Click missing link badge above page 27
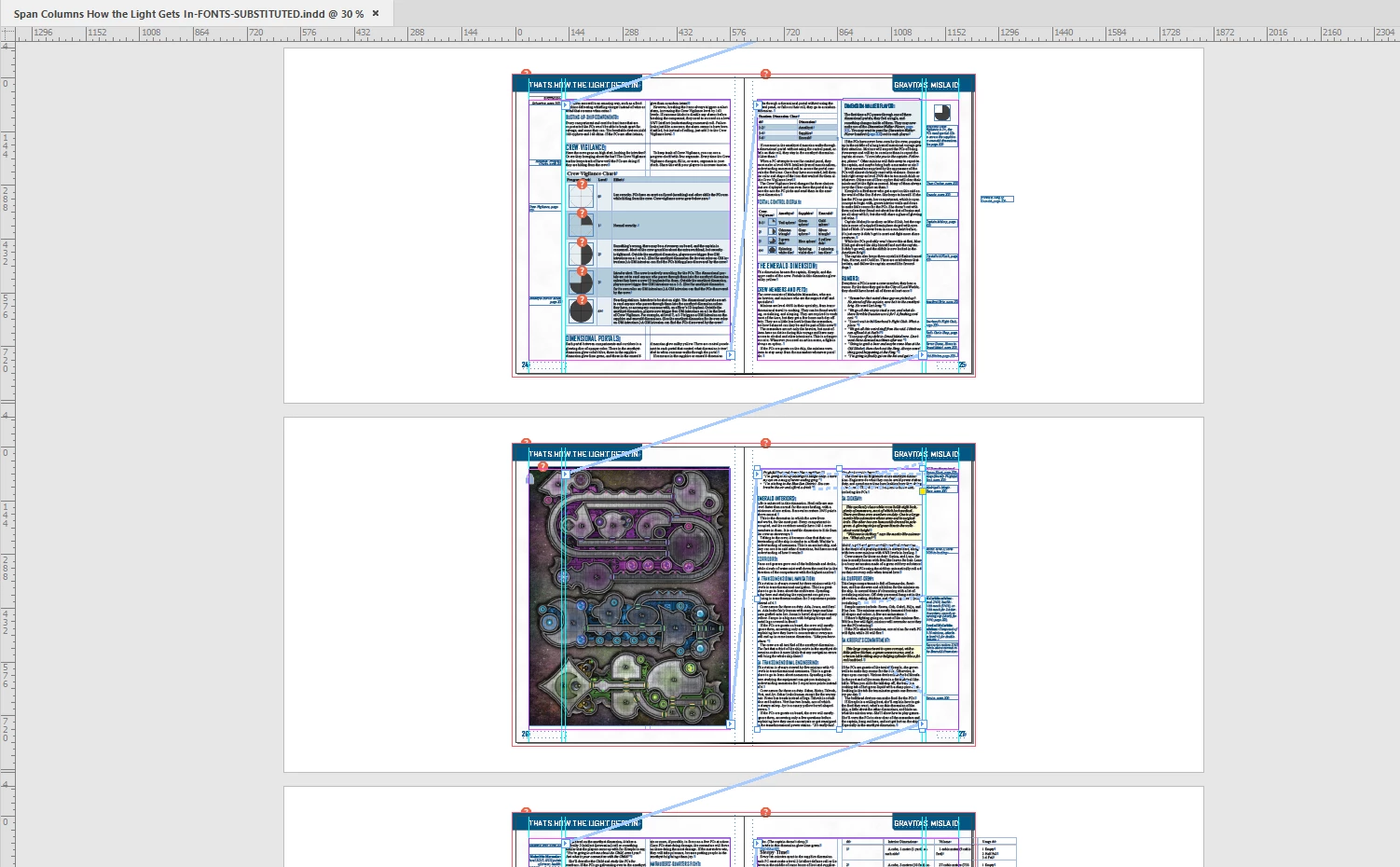Image resolution: width=1400 pixels, height=867 pixels. point(765,443)
